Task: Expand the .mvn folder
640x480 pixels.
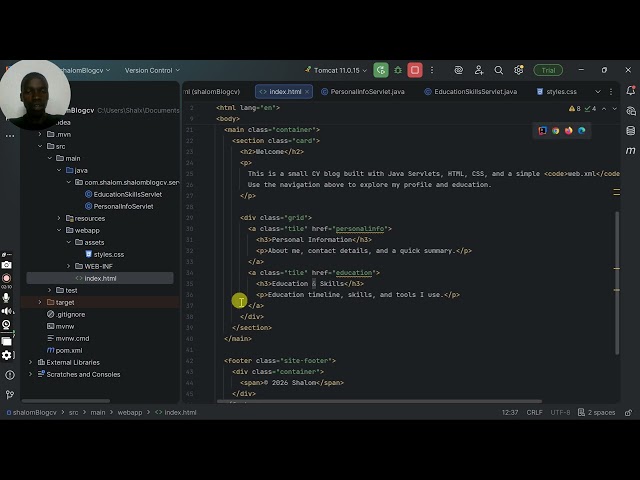Action: click(40, 134)
